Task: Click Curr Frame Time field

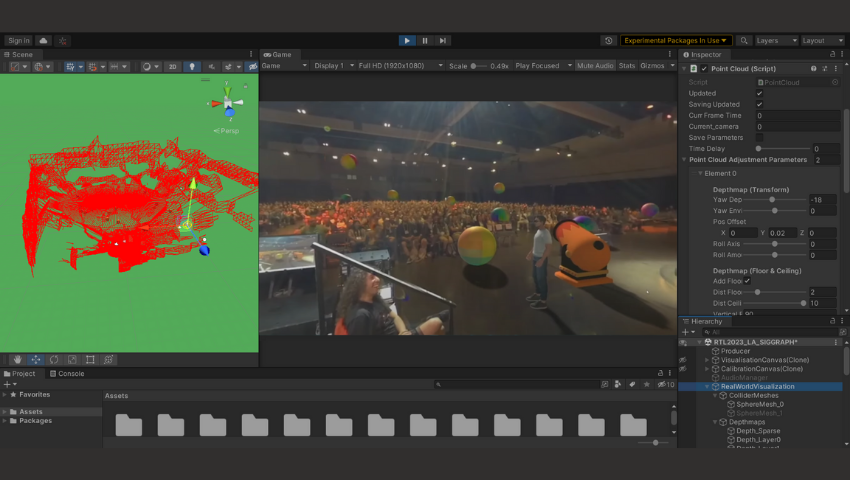Action: tap(798, 116)
